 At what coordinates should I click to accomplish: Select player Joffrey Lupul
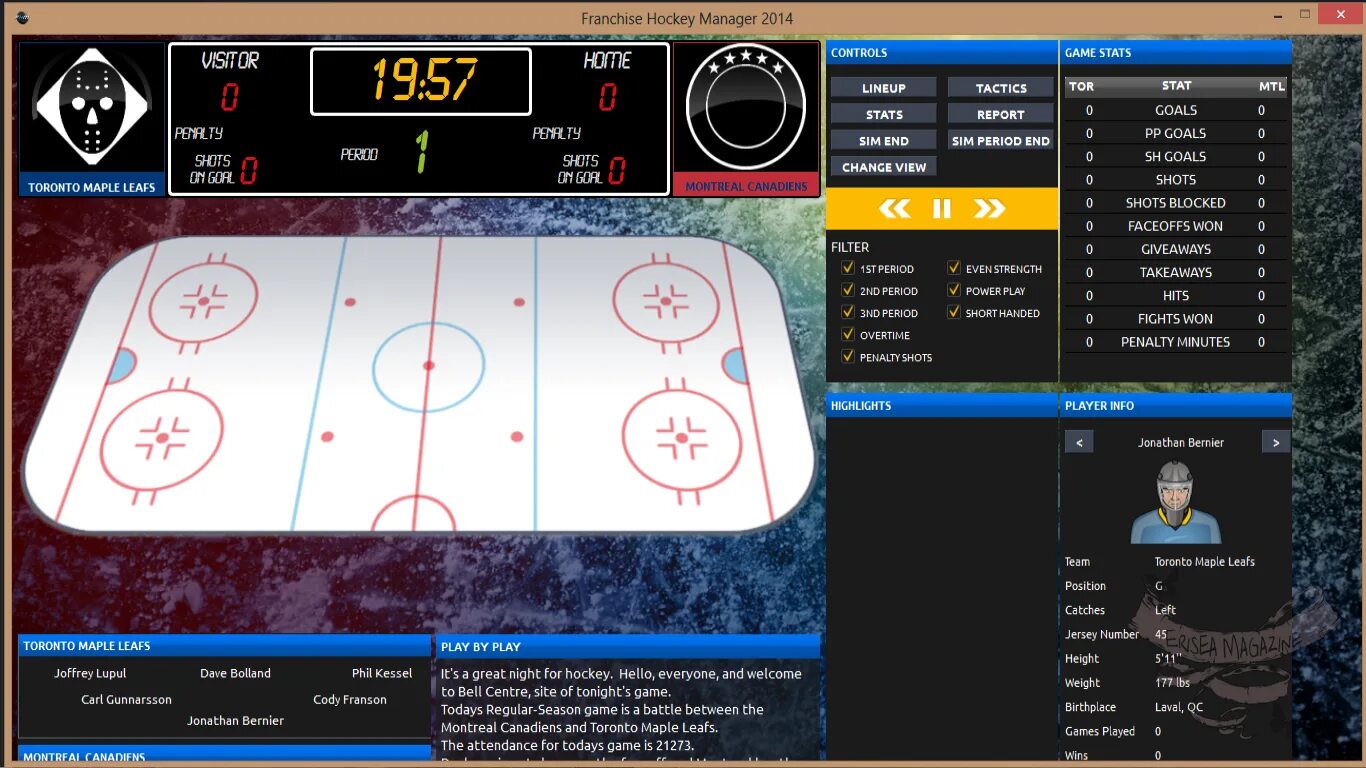(x=90, y=673)
